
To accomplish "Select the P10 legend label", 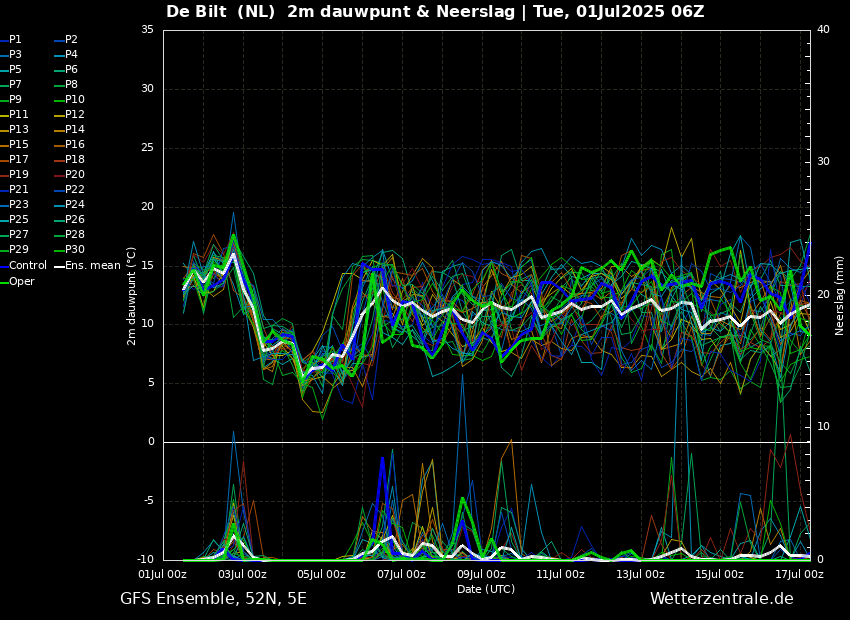I will (x=75, y=99).
